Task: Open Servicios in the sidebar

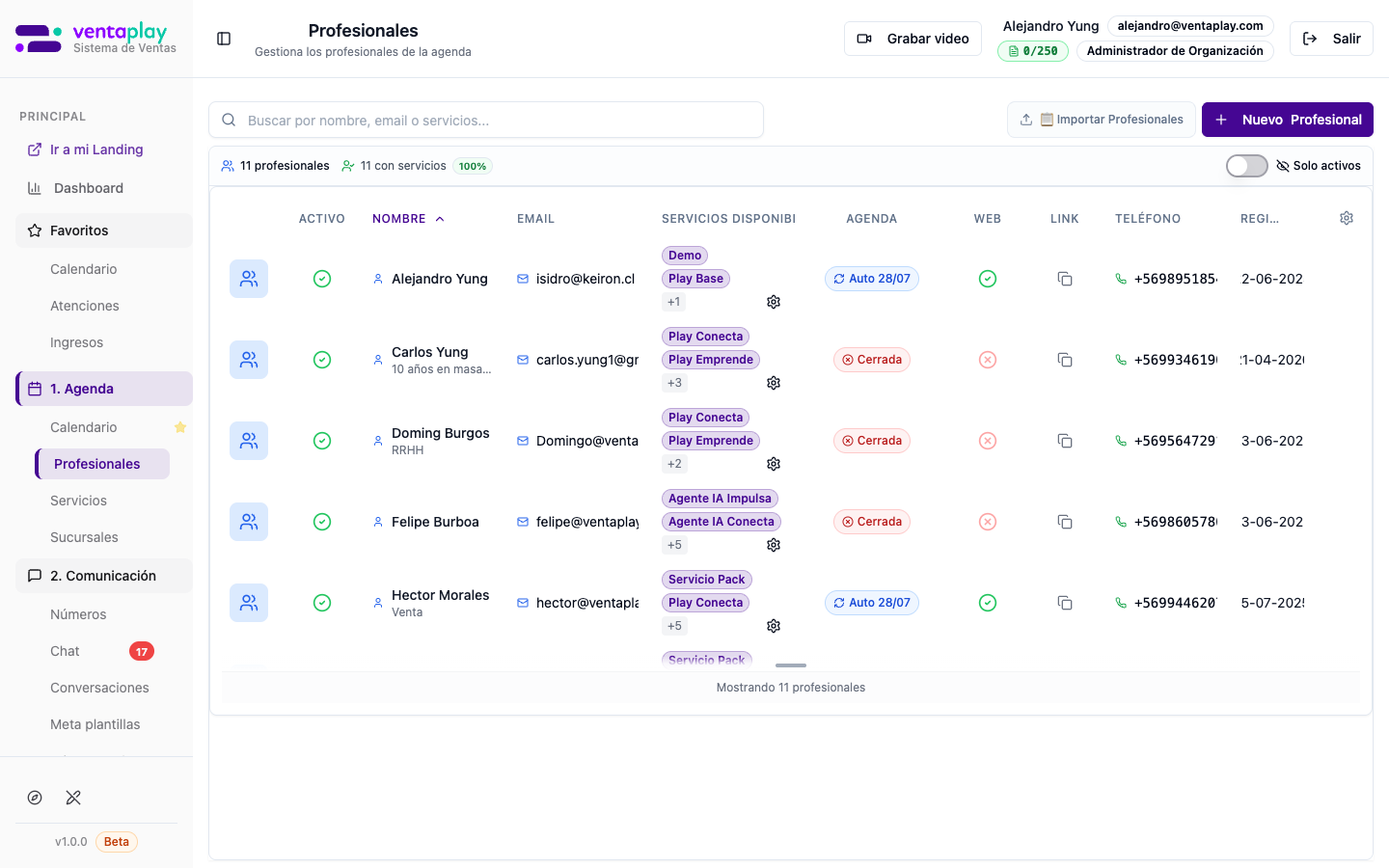Action: [78, 501]
